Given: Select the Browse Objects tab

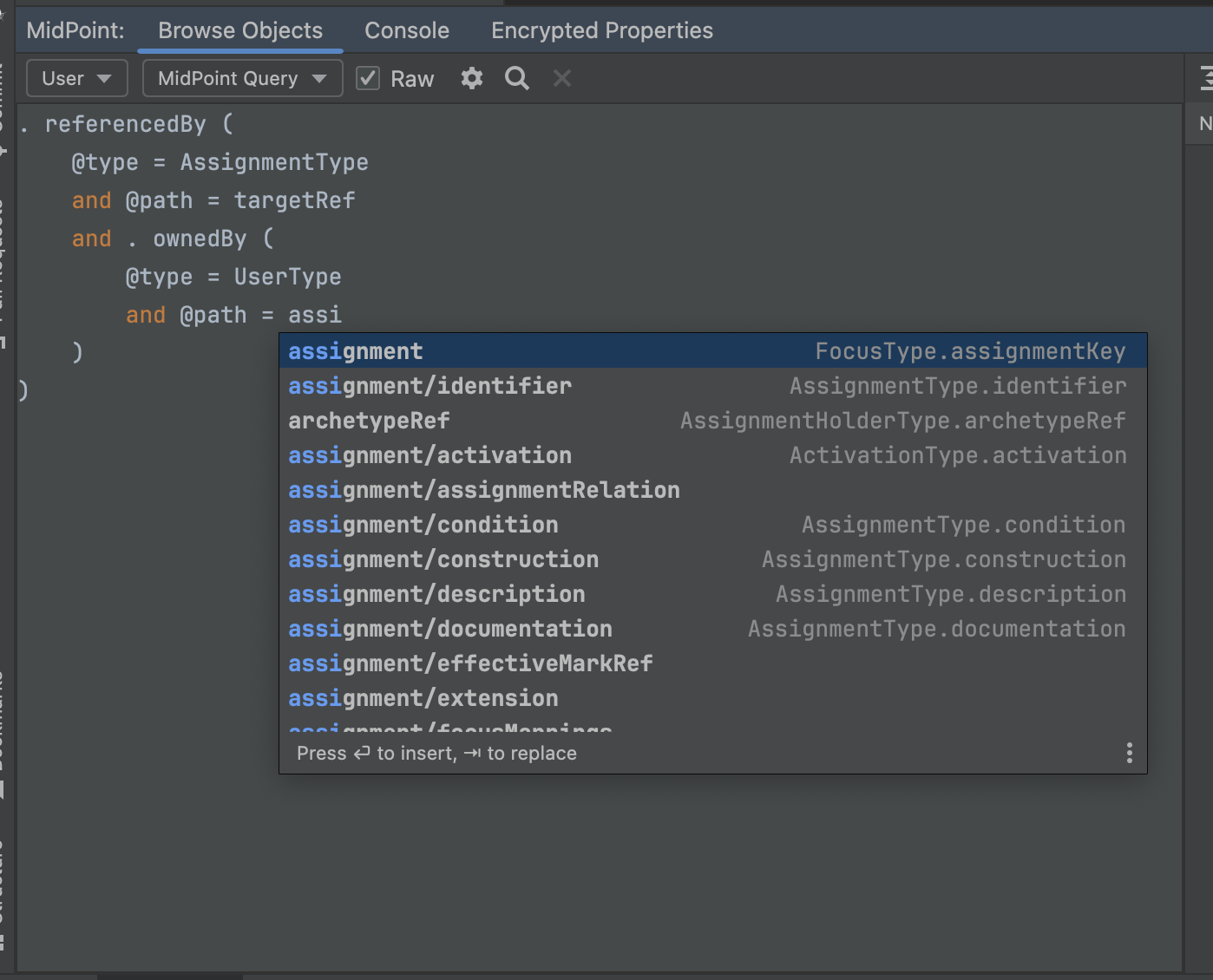Looking at the screenshot, I should [239, 29].
